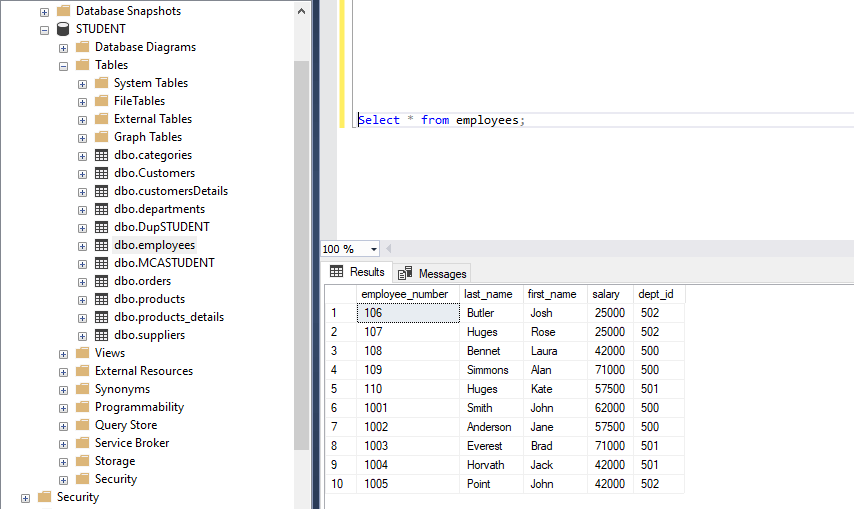Click the dbo.Customers table icon

tap(101, 173)
